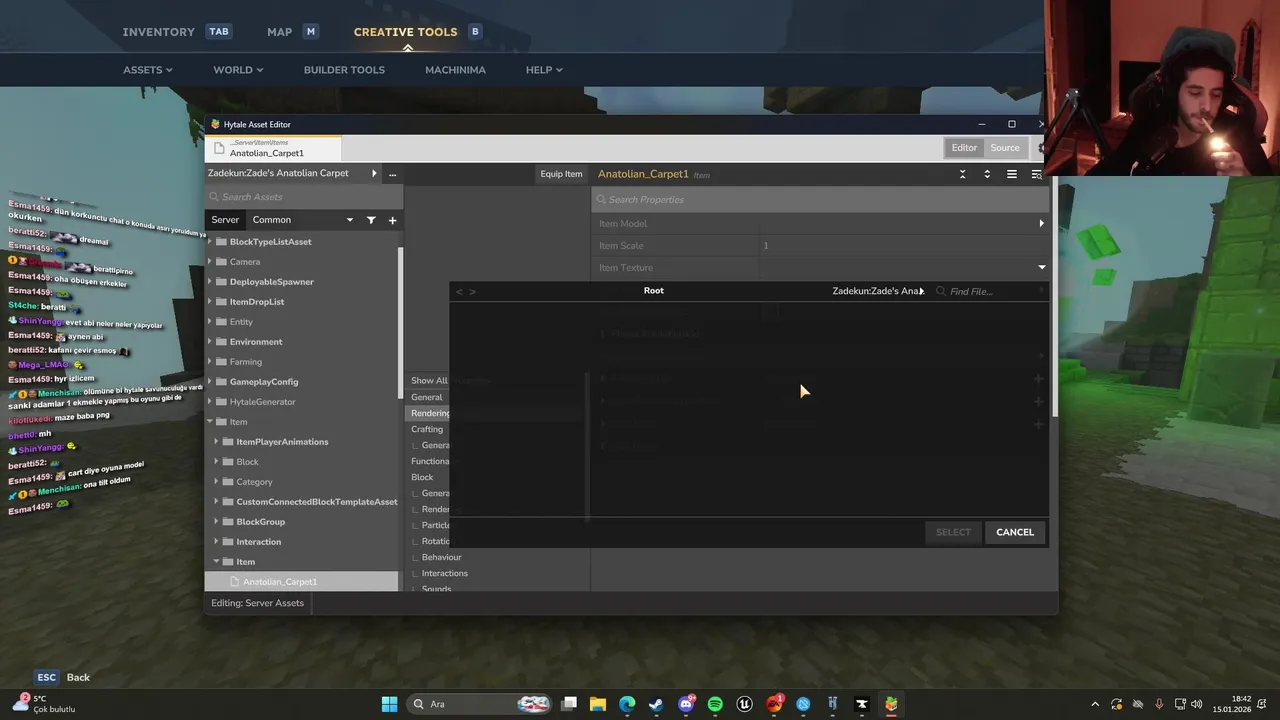This screenshot has height=720, width=1280.
Task: Switch to Source view
Action: click(x=1005, y=148)
